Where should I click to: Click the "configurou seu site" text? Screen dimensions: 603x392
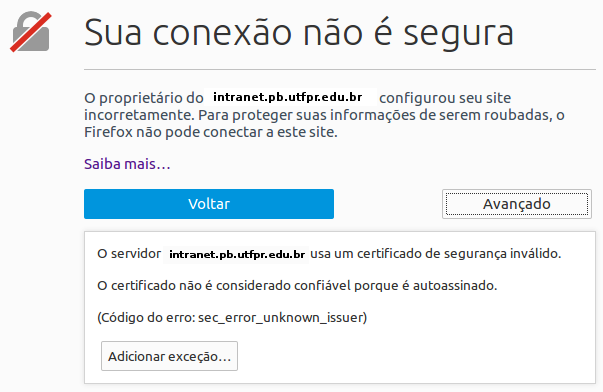coord(445,98)
